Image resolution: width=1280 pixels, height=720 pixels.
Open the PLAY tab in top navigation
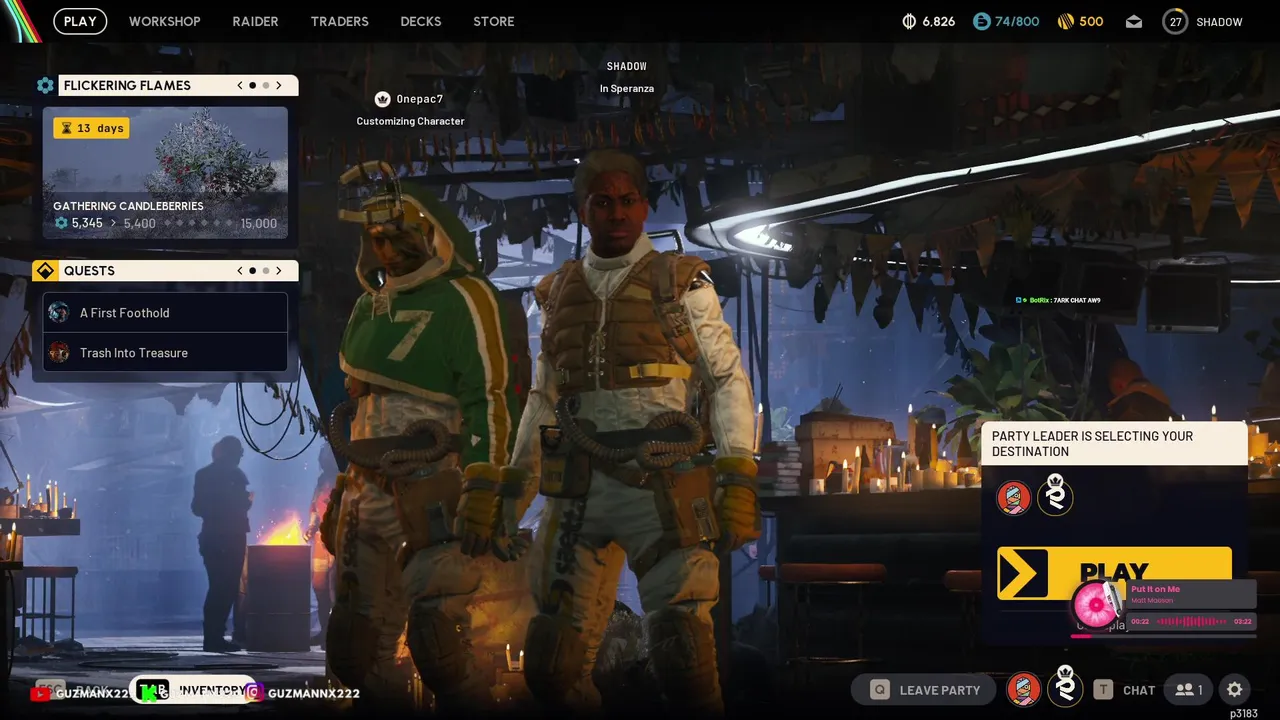click(x=80, y=21)
